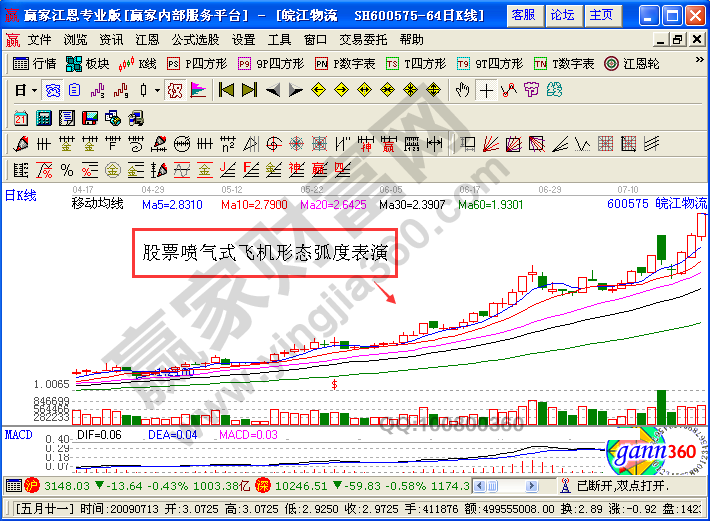Open the 公式选股 menu
Image resolution: width=710 pixels, height=521 pixels.
(x=195, y=40)
